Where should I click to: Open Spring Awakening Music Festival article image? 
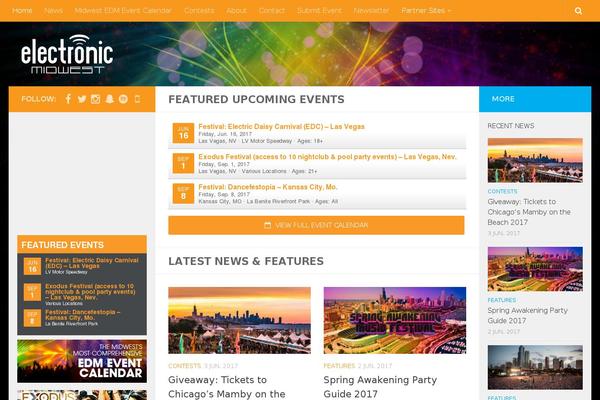click(395, 320)
